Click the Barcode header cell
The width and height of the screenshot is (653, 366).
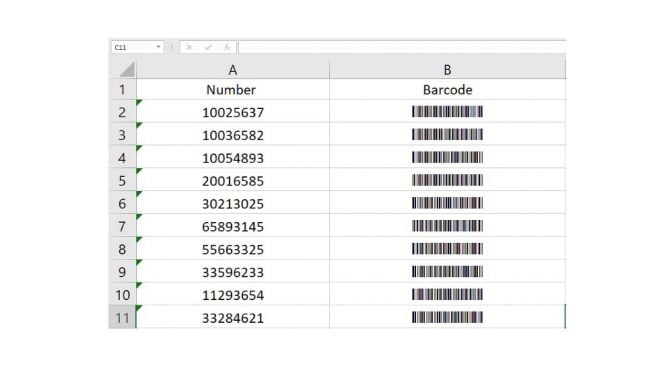tap(447, 90)
